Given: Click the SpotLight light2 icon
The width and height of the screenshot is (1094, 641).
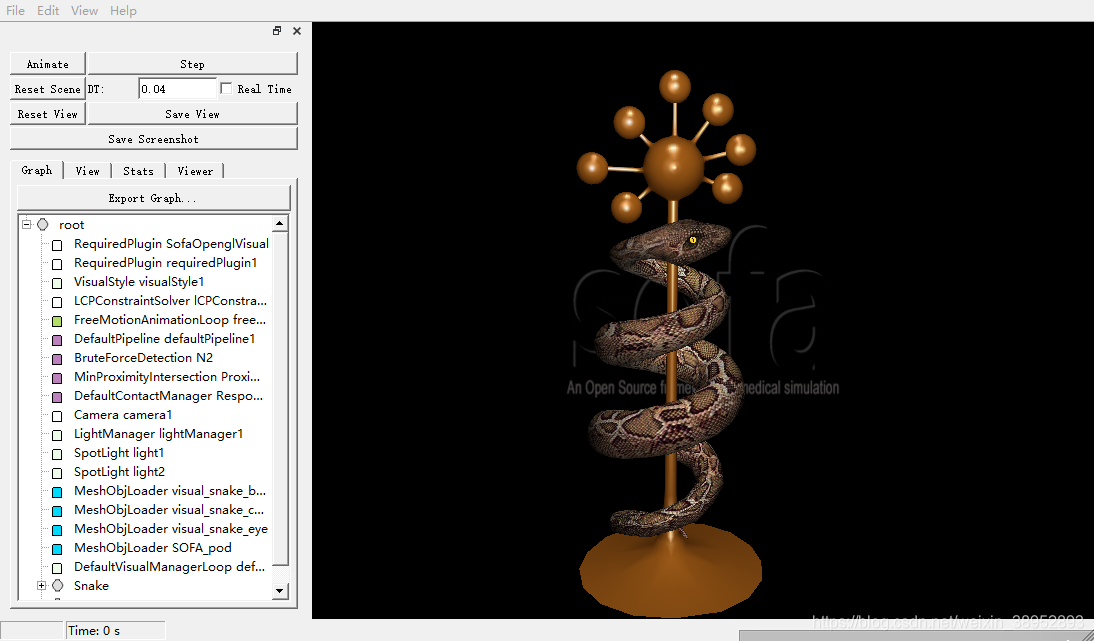Looking at the screenshot, I should [57, 473].
